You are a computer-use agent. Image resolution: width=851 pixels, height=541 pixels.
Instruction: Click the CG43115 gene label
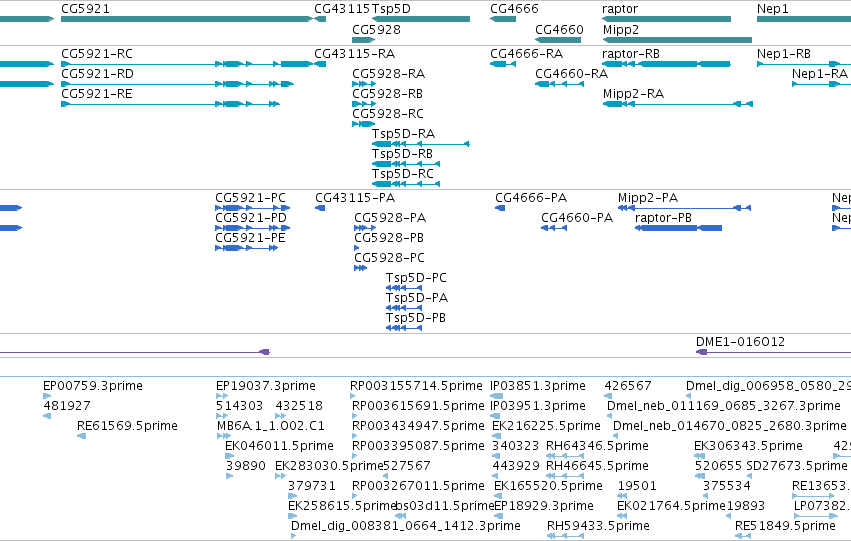click(342, 9)
